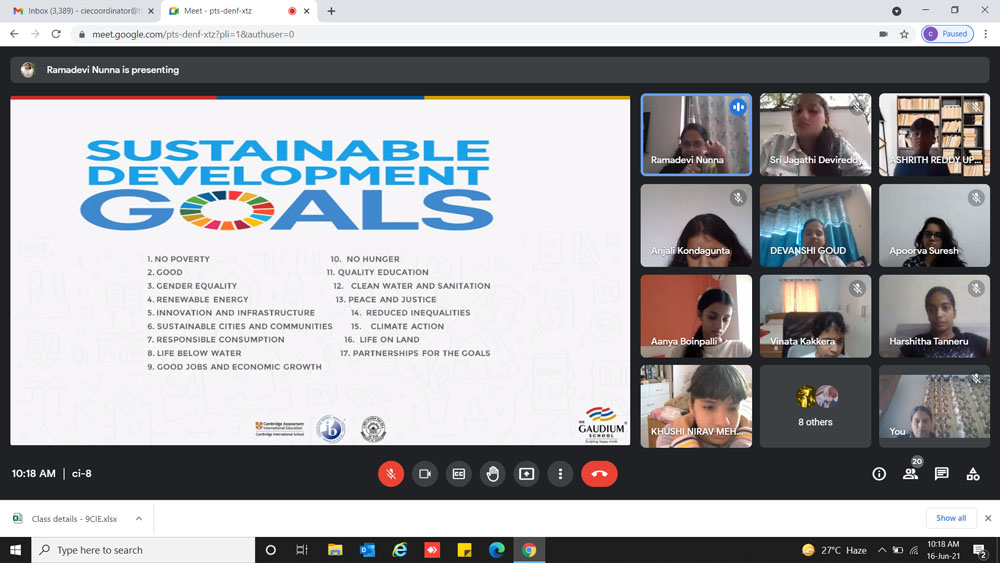Open the 27°C Haze weather widget
This screenshot has height=563, width=1000.
point(834,550)
